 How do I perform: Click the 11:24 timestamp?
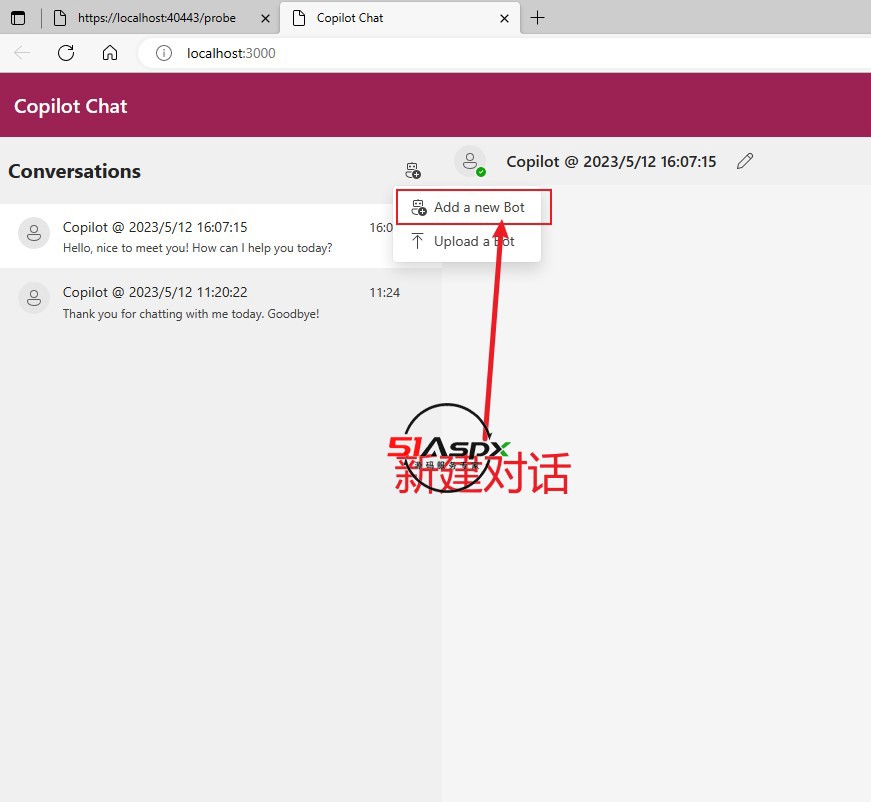click(x=384, y=293)
